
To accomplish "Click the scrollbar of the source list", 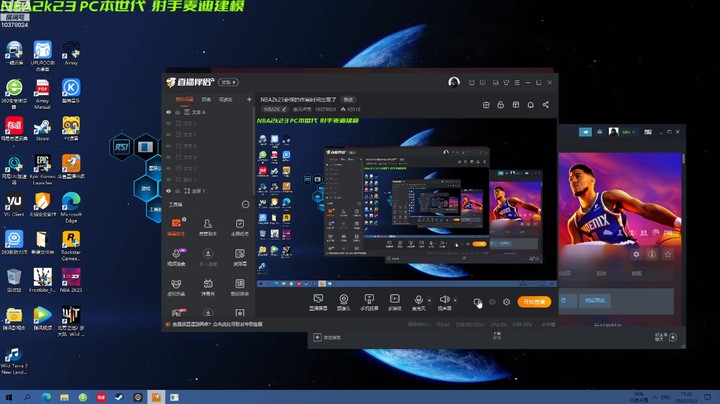I will click(x=253, y=152).
